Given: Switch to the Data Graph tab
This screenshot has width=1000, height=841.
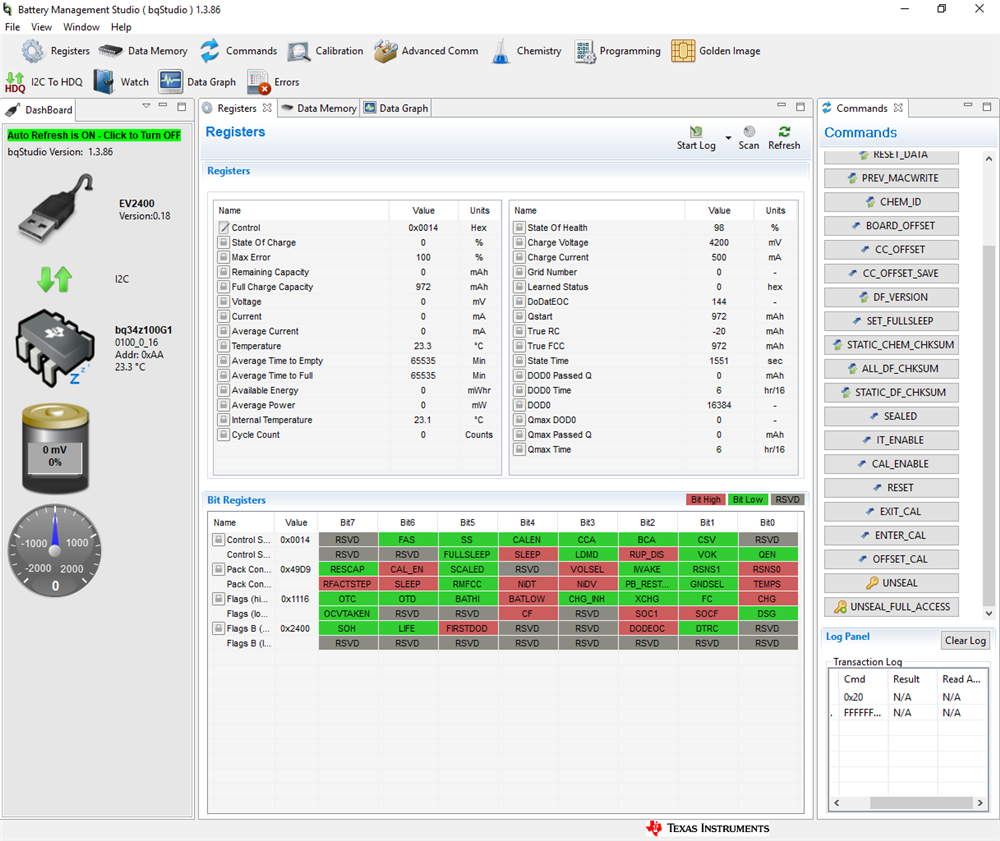Looking at the screenshot, I should coord(396,108).
